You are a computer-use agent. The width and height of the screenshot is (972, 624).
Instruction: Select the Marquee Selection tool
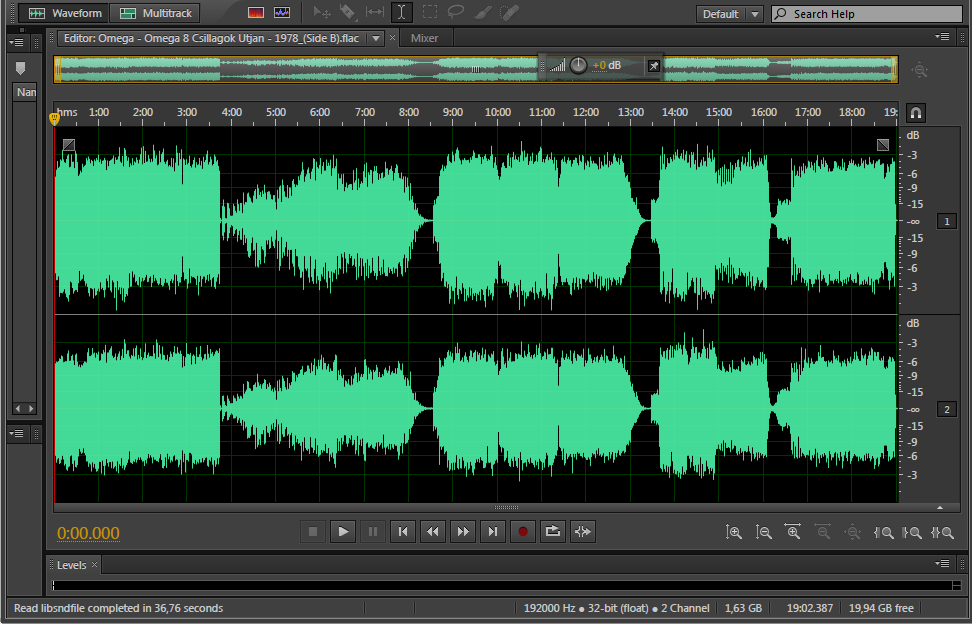pyautogui.click(x=430, y=12)
